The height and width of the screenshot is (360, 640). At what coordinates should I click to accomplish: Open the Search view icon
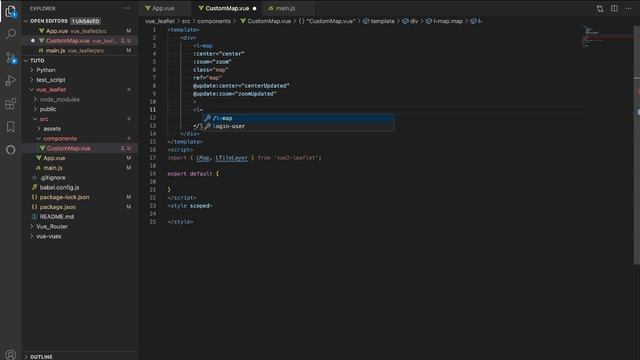coord(11,34)
